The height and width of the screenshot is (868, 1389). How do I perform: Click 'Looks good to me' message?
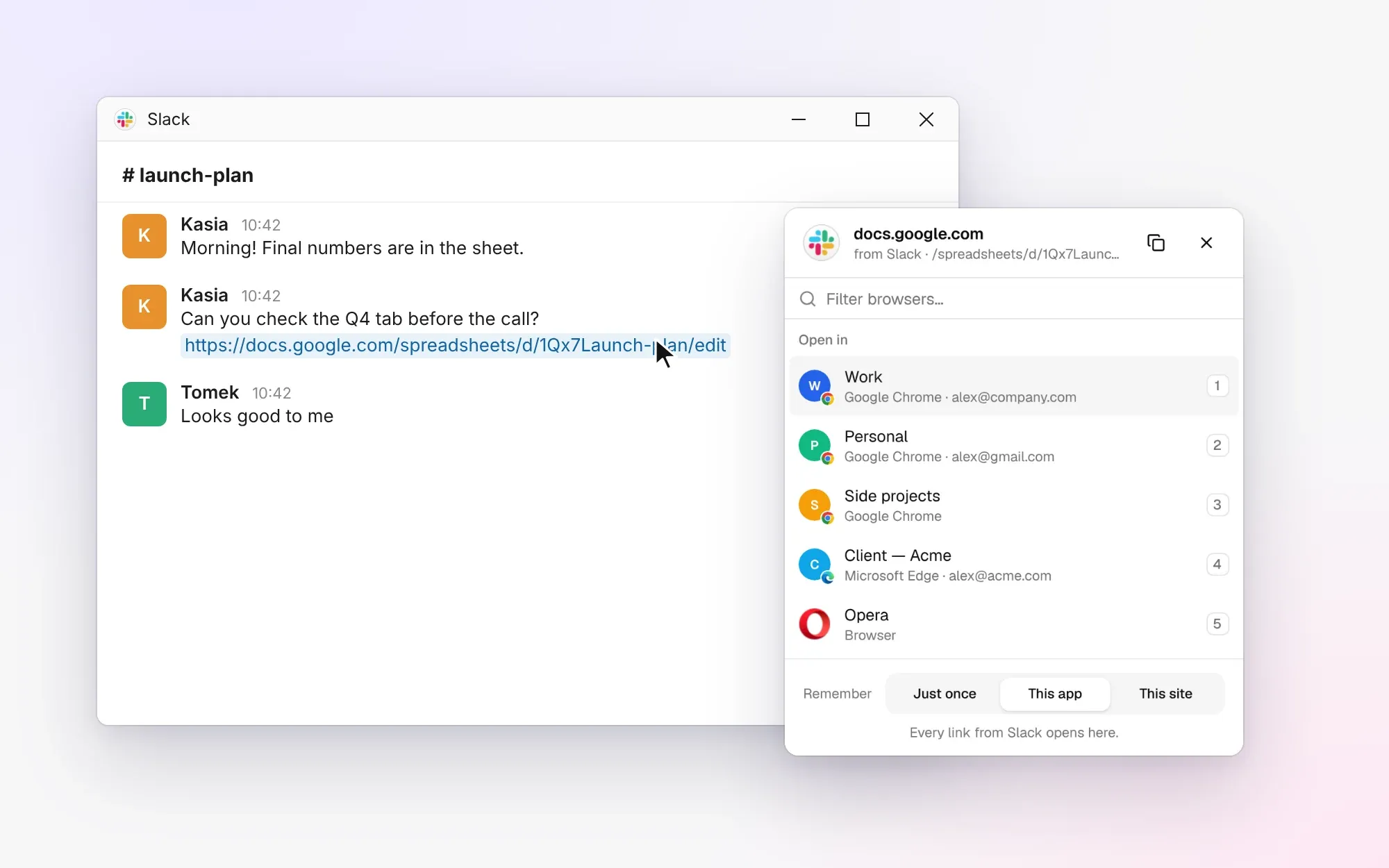[257, 416]
